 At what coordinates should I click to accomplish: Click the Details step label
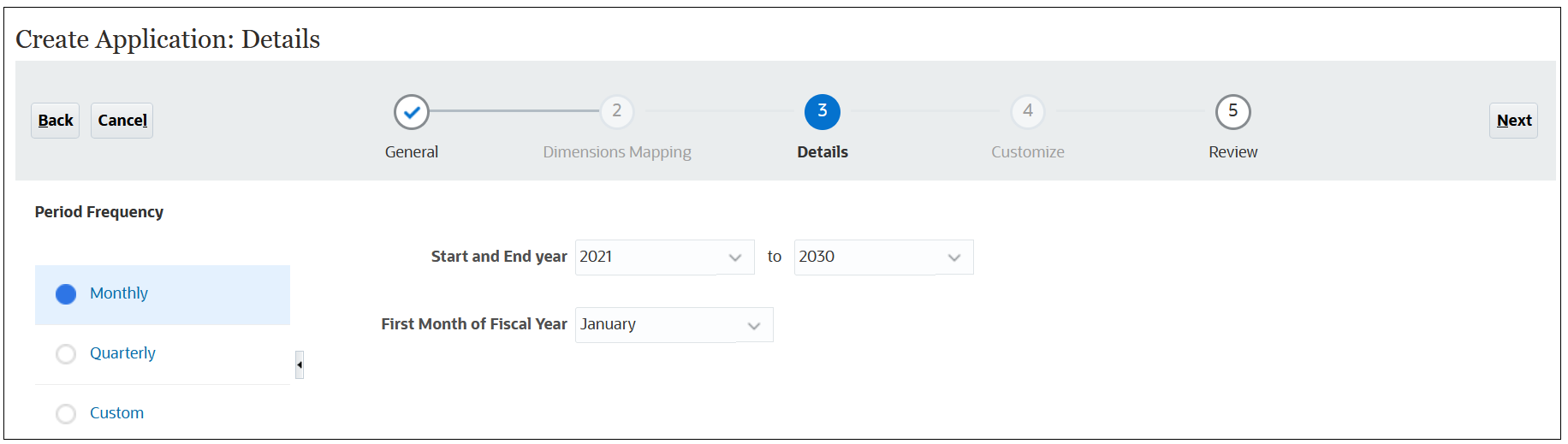click(x=822, y=152)
